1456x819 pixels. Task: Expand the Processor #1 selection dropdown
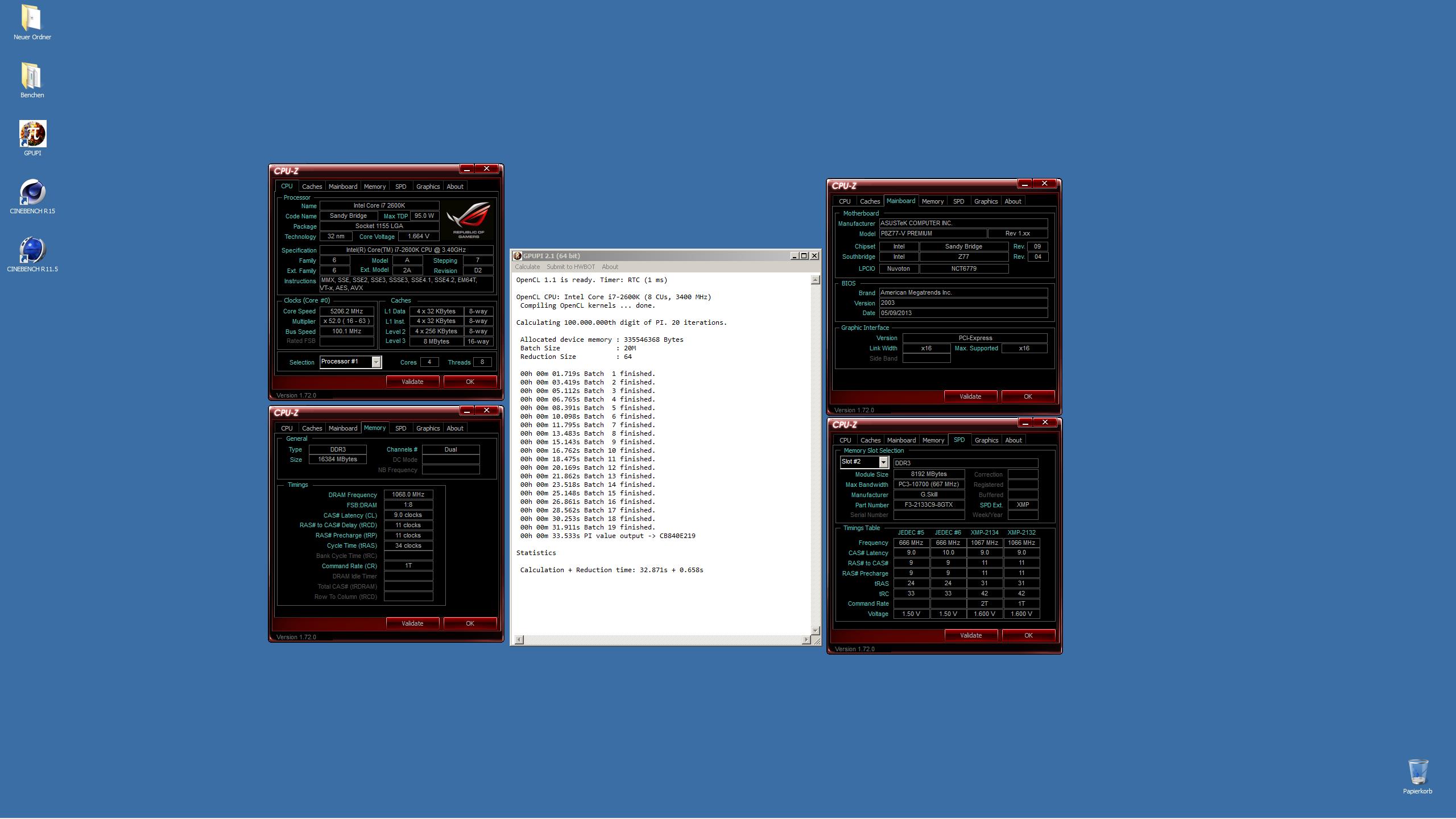[x=376, y=362]
